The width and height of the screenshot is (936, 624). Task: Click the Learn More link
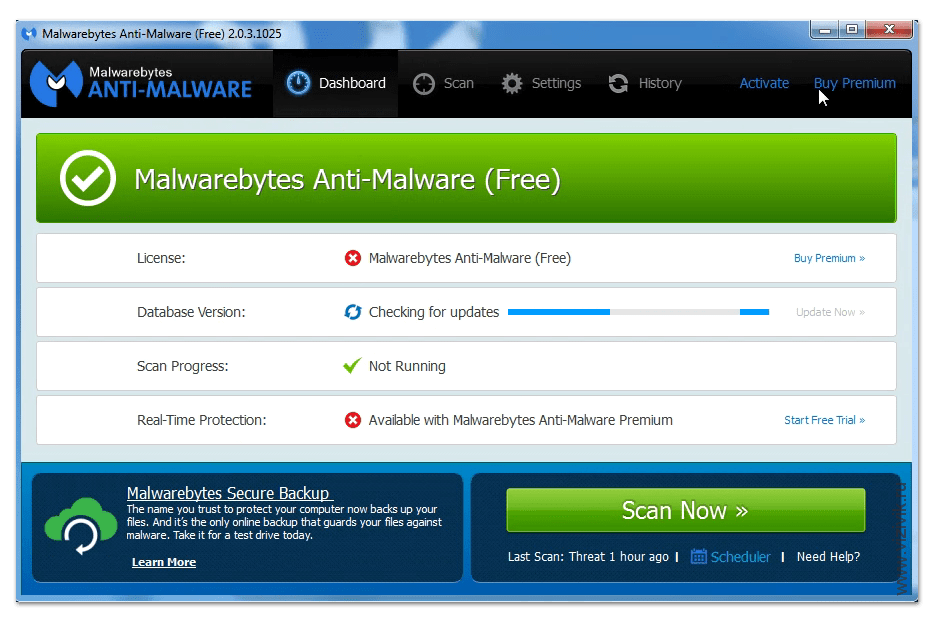[164, 562]
